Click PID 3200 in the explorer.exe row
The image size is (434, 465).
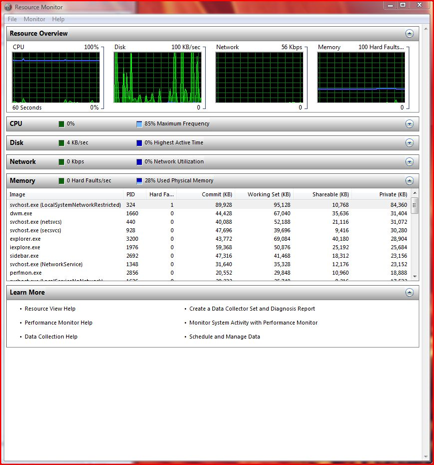coord(132,239)
